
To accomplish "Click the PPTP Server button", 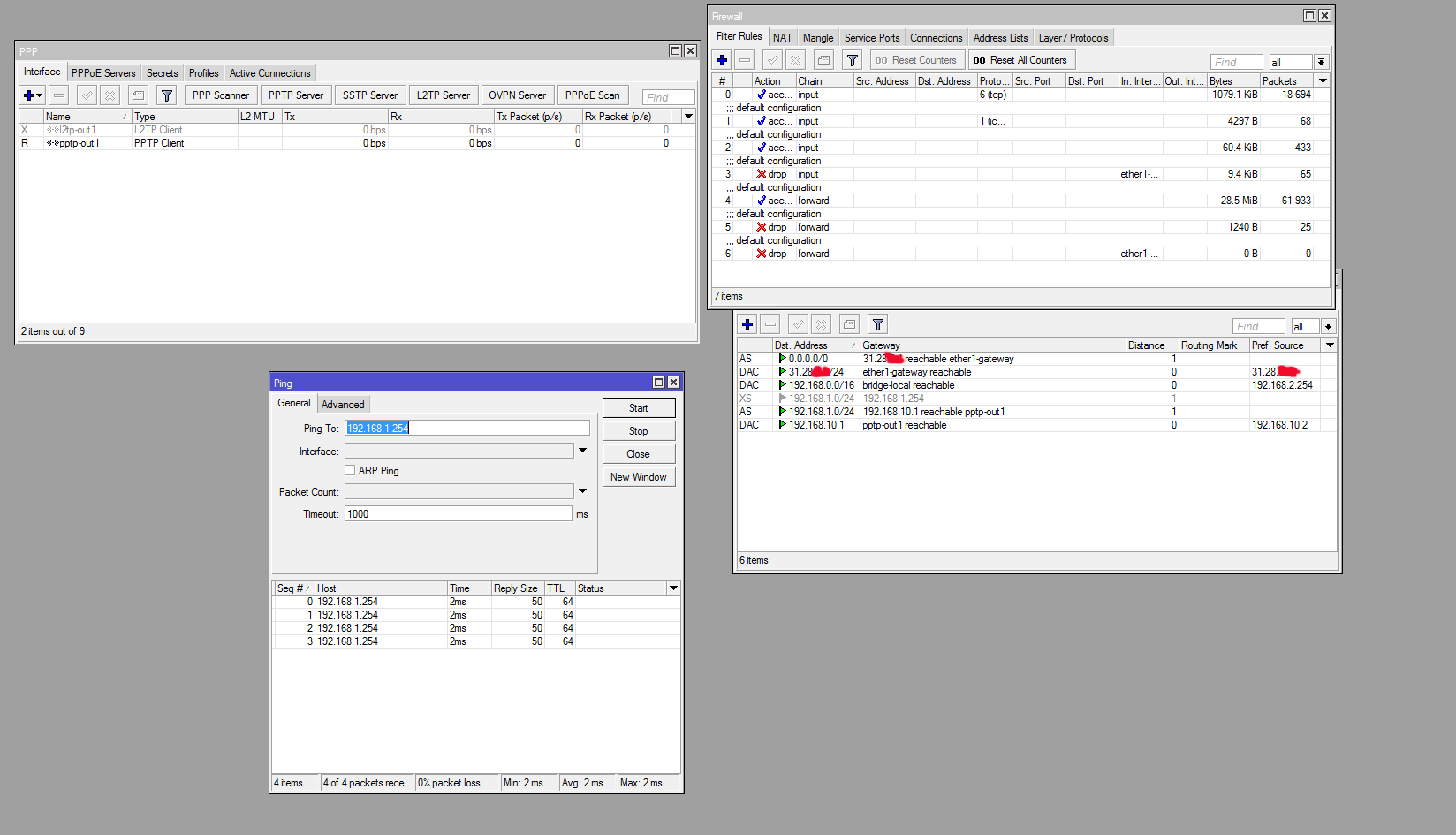I will 296,95.
